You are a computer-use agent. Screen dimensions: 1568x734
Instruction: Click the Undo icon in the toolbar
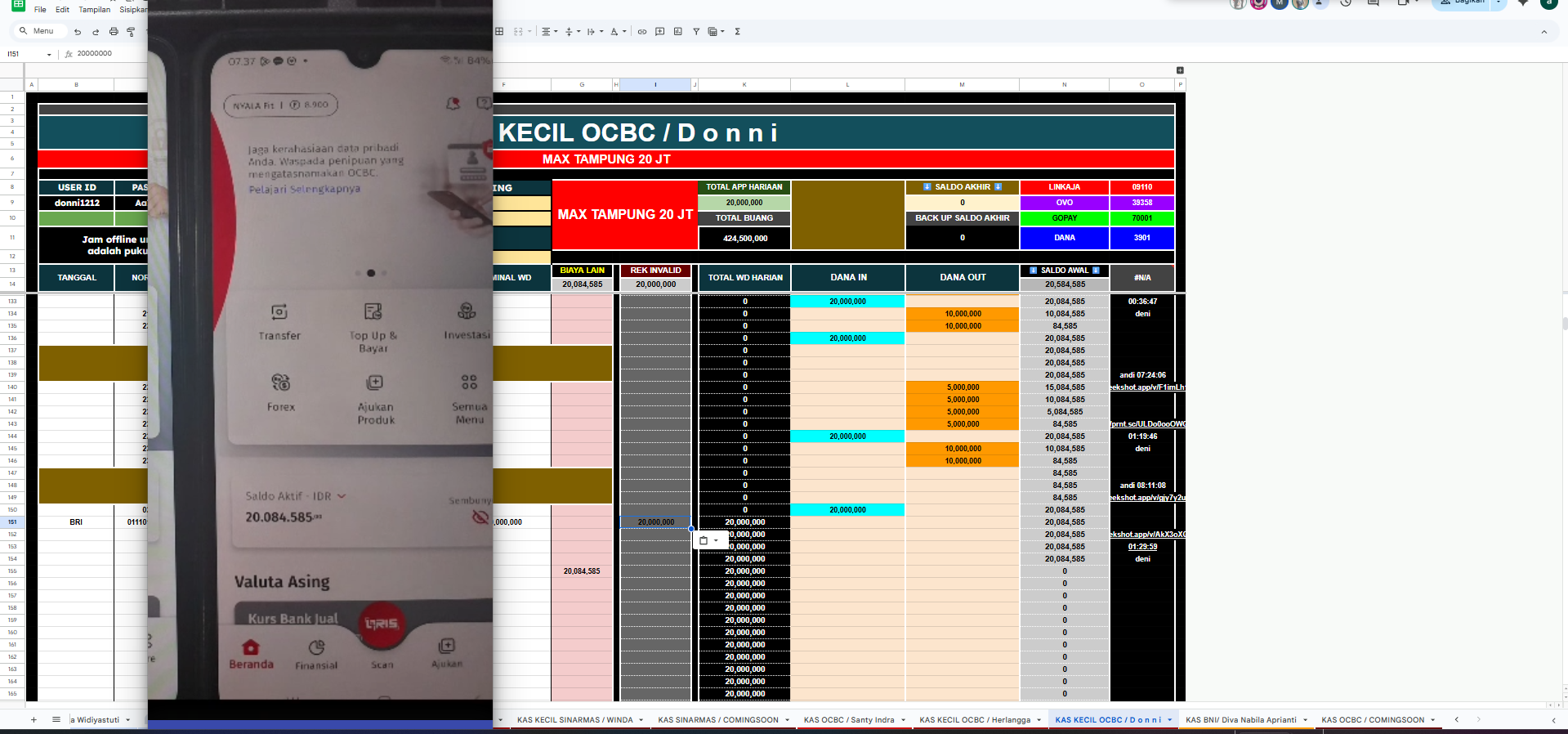click(x=78, y=32)
